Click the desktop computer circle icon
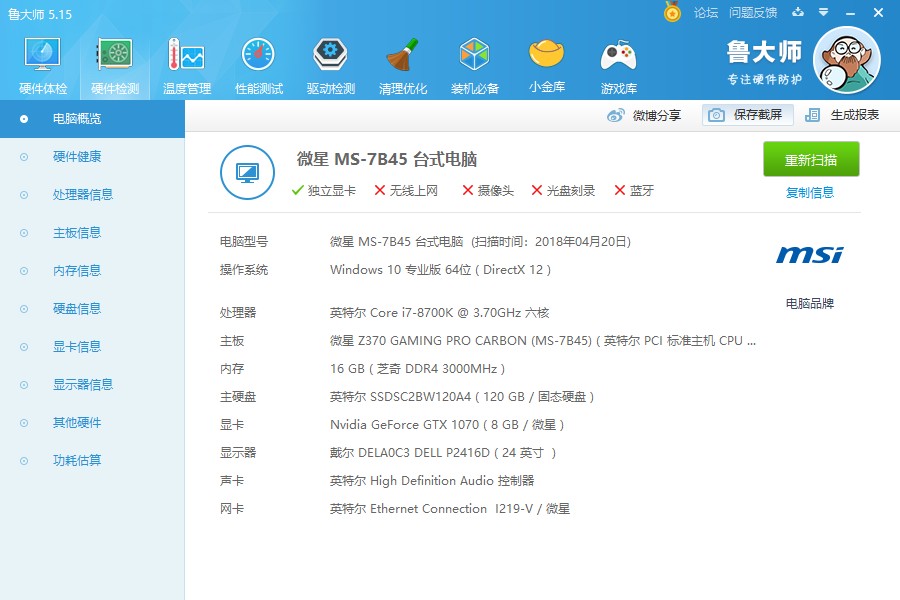 point(247,172)
